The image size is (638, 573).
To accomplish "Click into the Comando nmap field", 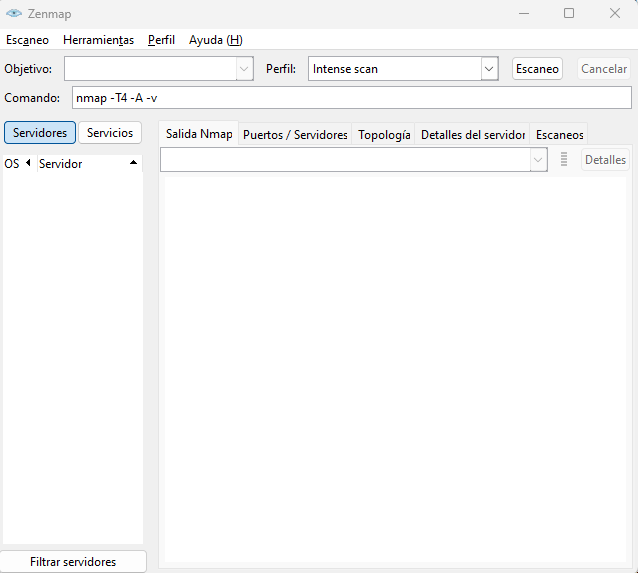I will coord(352,98).
